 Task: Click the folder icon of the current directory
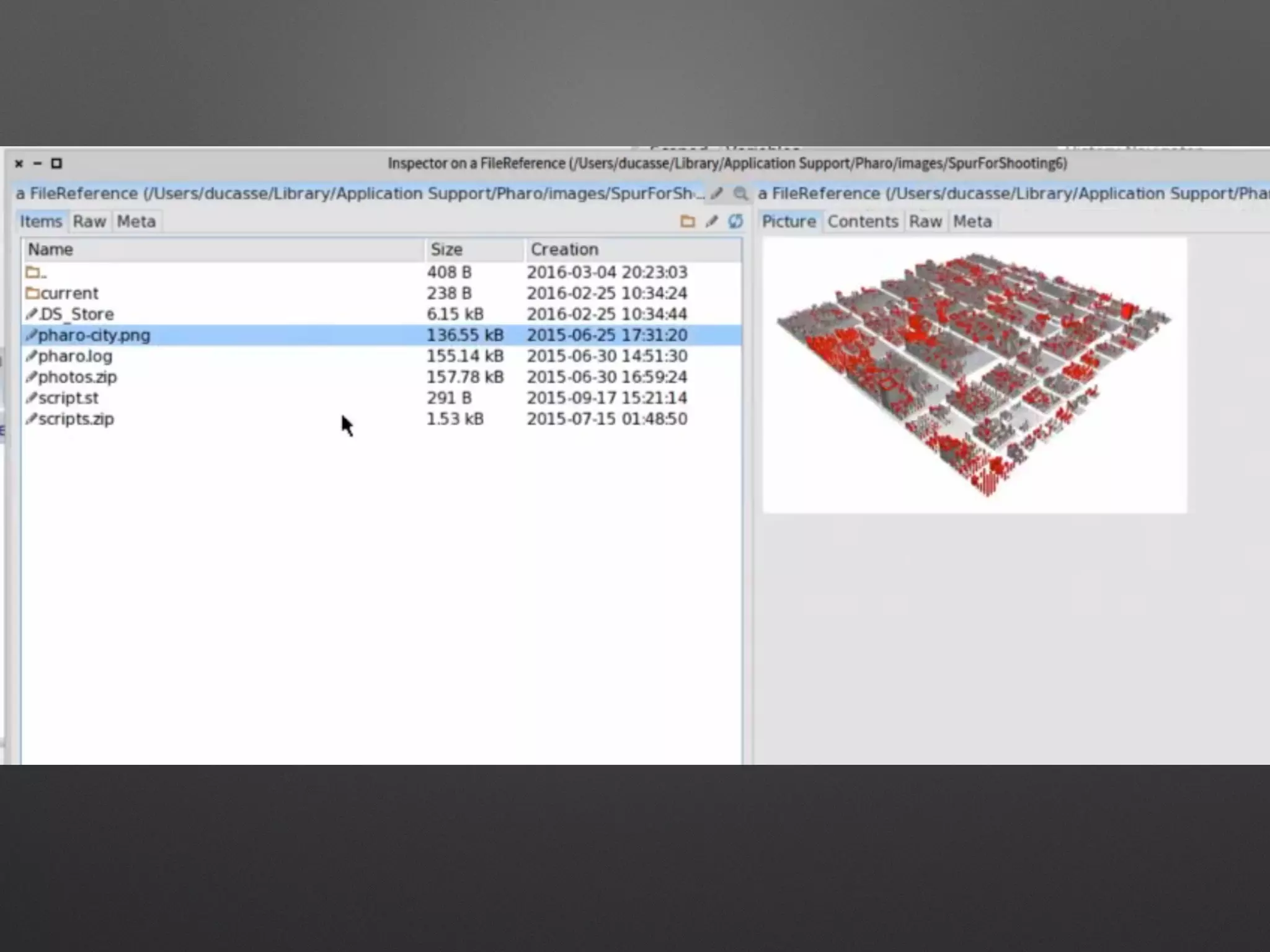point(32,293)
